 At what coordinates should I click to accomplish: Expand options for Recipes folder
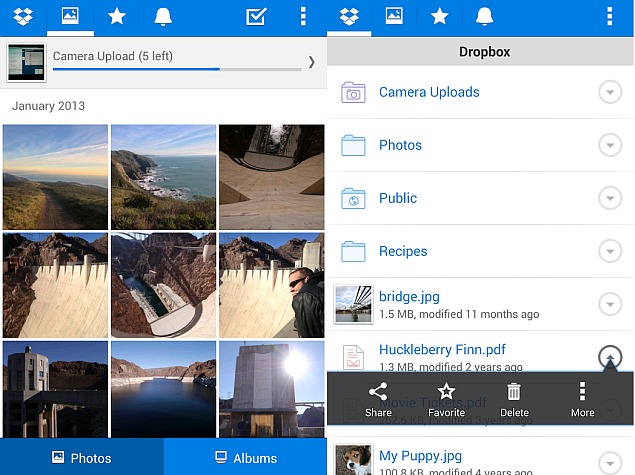pos(610,251)
